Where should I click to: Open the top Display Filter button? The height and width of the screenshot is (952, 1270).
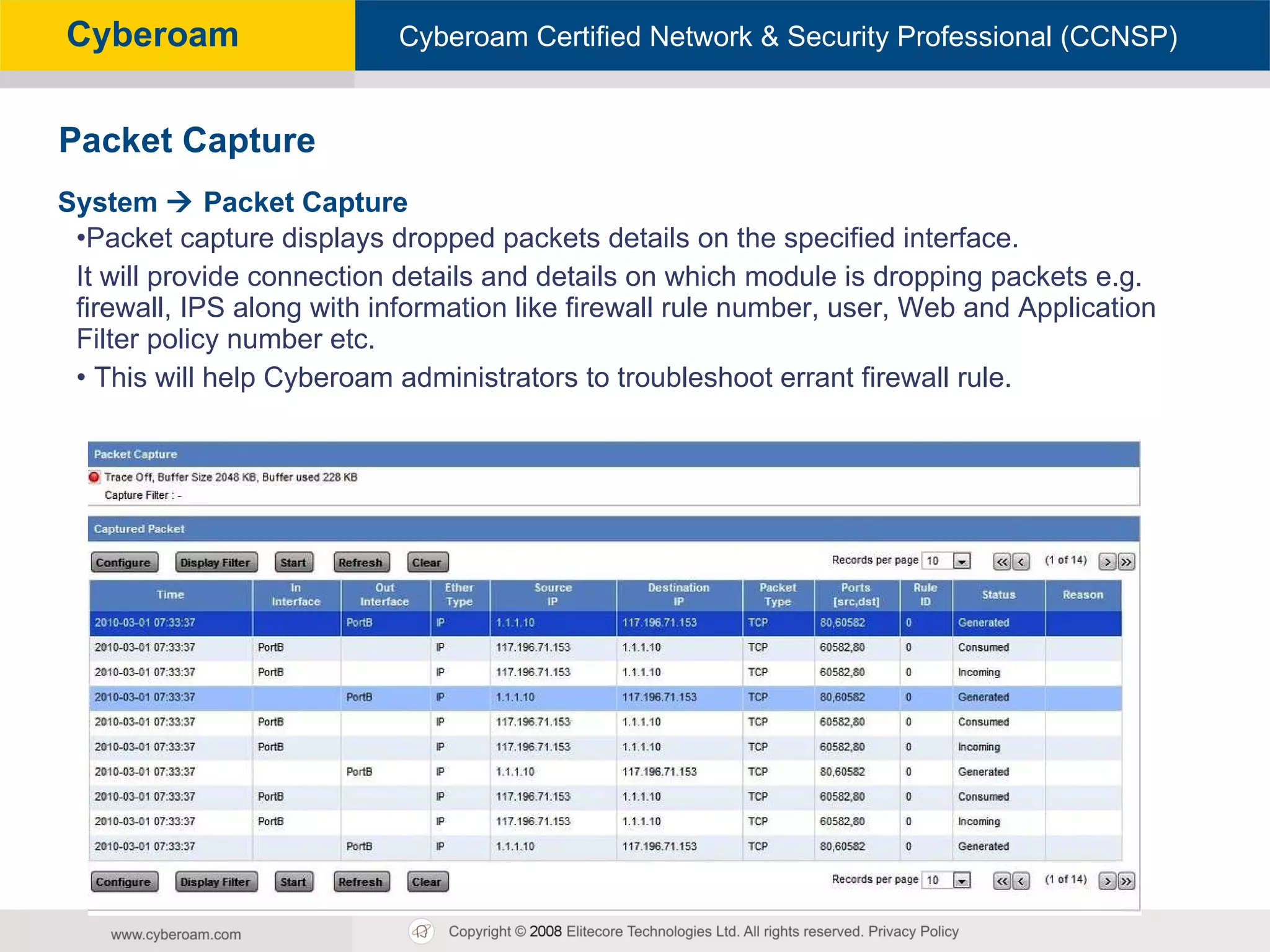click(x=216, y=562)
